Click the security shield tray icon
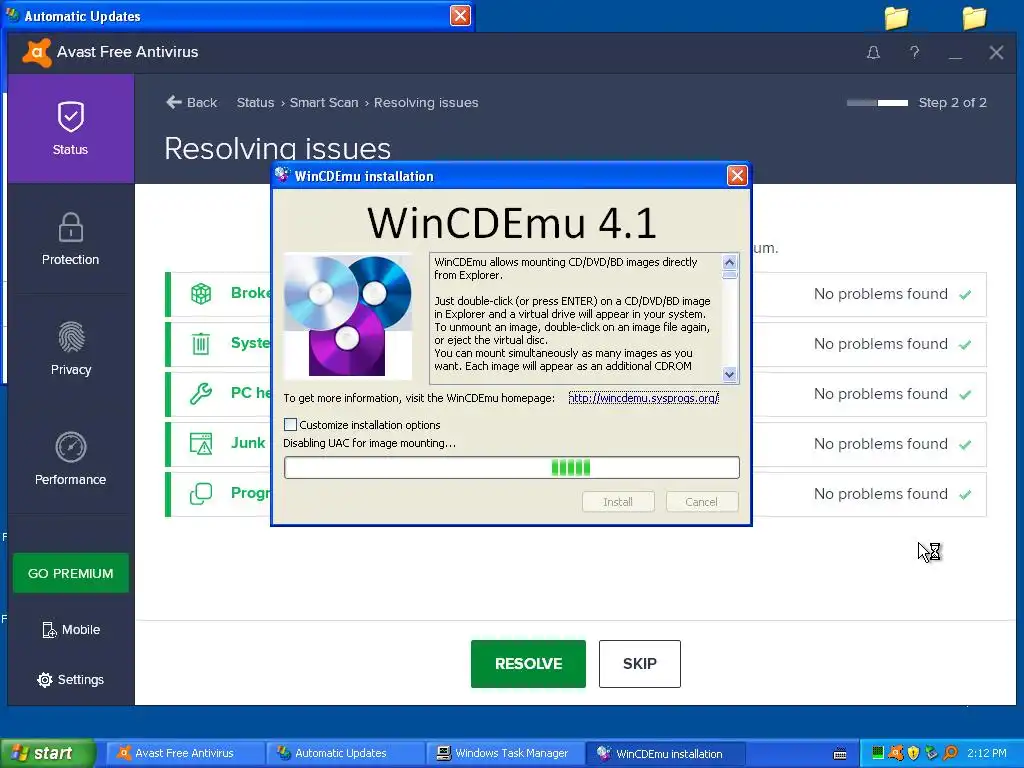Screen dimensions: 1024x768 click(914, 753)
